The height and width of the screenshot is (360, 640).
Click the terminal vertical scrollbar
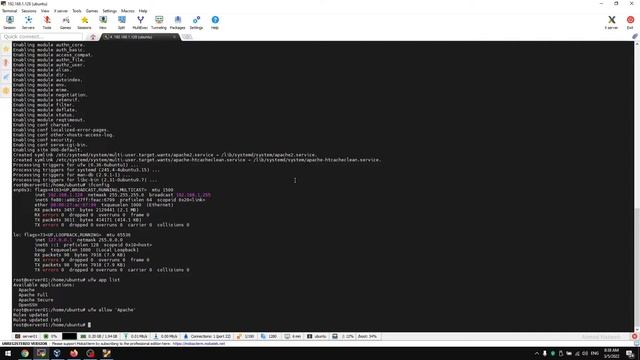[x=637, y=186]
